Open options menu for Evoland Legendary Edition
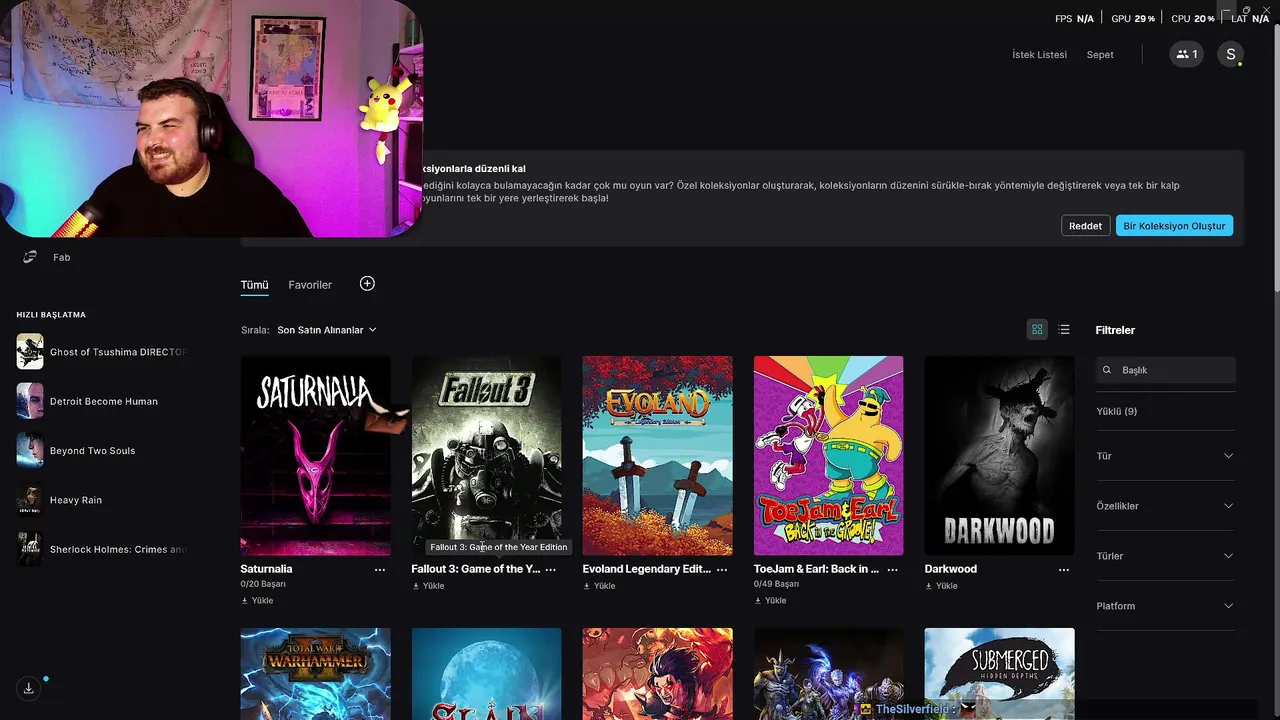The image size is (1280, 720). click(722, 569)
